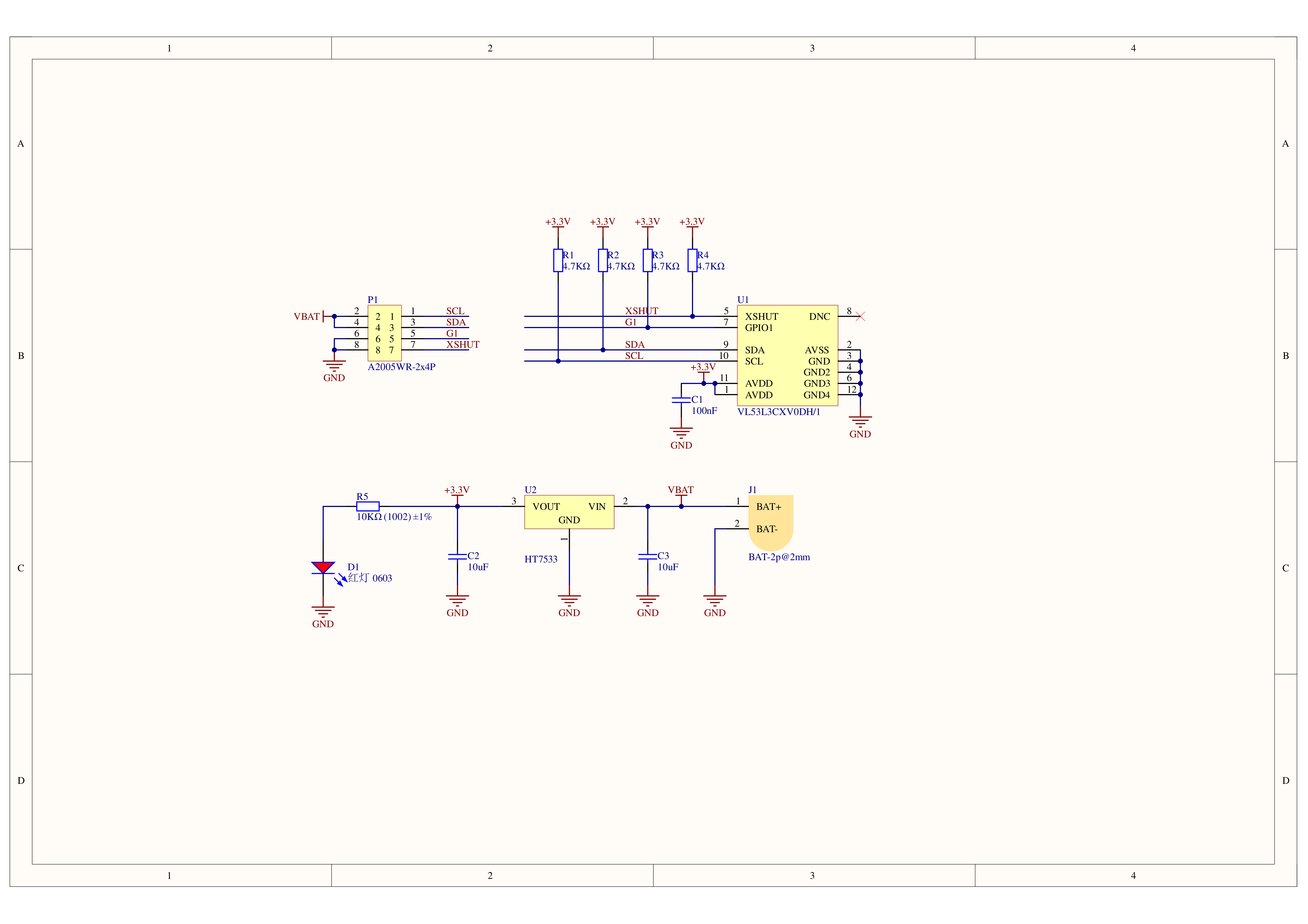Select GND symbol below LED D1
The height and width of the screenshot is (924, 1308).
[x=323, y=612]
